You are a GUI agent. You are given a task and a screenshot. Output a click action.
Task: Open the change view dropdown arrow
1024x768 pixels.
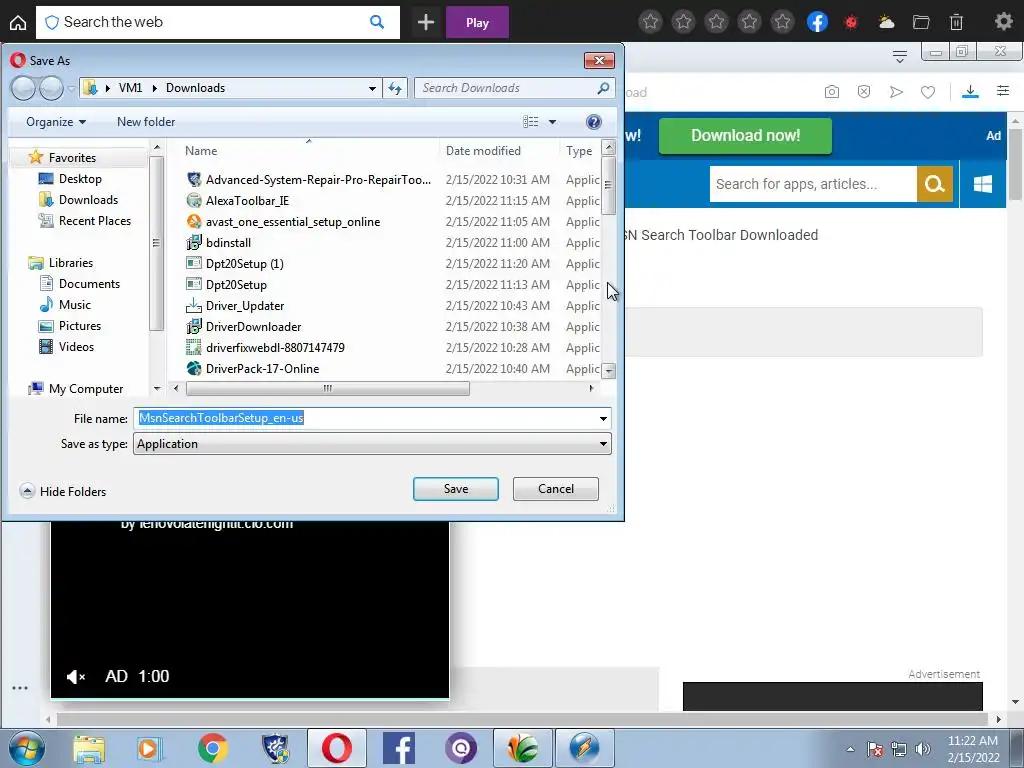pyautogui.click(x=552, y=122)
